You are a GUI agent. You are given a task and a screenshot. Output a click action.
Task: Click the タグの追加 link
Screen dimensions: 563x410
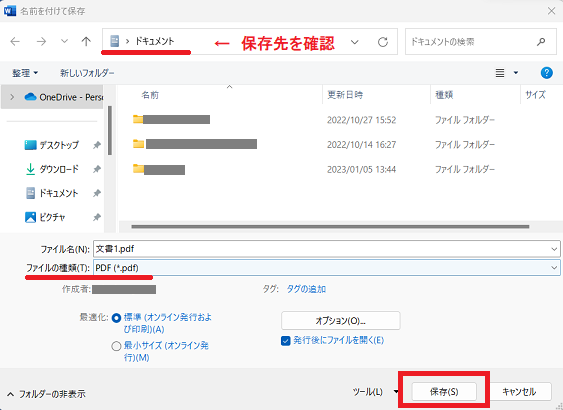coord(306,289)
